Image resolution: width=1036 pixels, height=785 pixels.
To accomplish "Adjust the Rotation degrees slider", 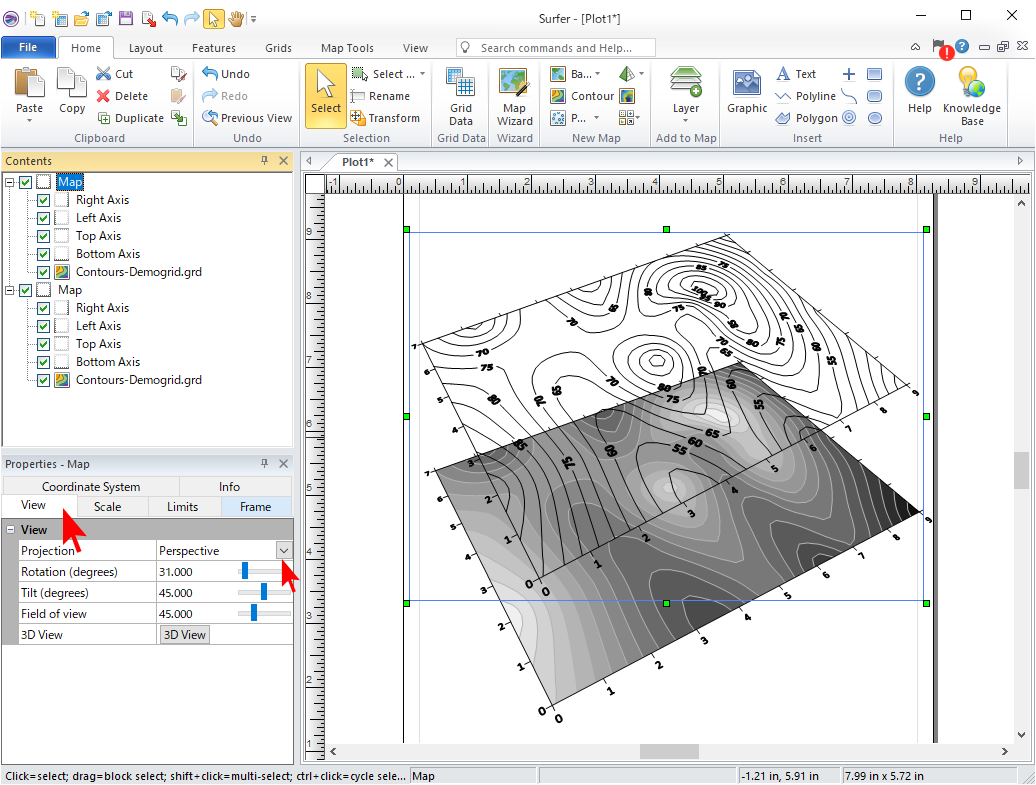I will pyautogui.click(x=245, y=572).
